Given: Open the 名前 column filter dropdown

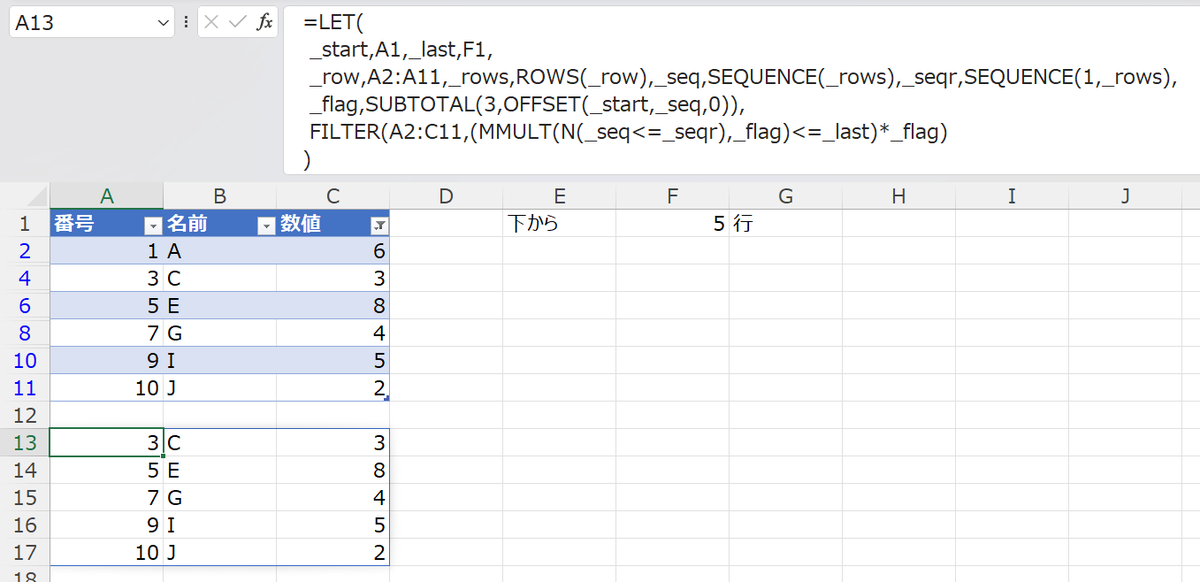Looking at the screenshot, I should [266, 225].
